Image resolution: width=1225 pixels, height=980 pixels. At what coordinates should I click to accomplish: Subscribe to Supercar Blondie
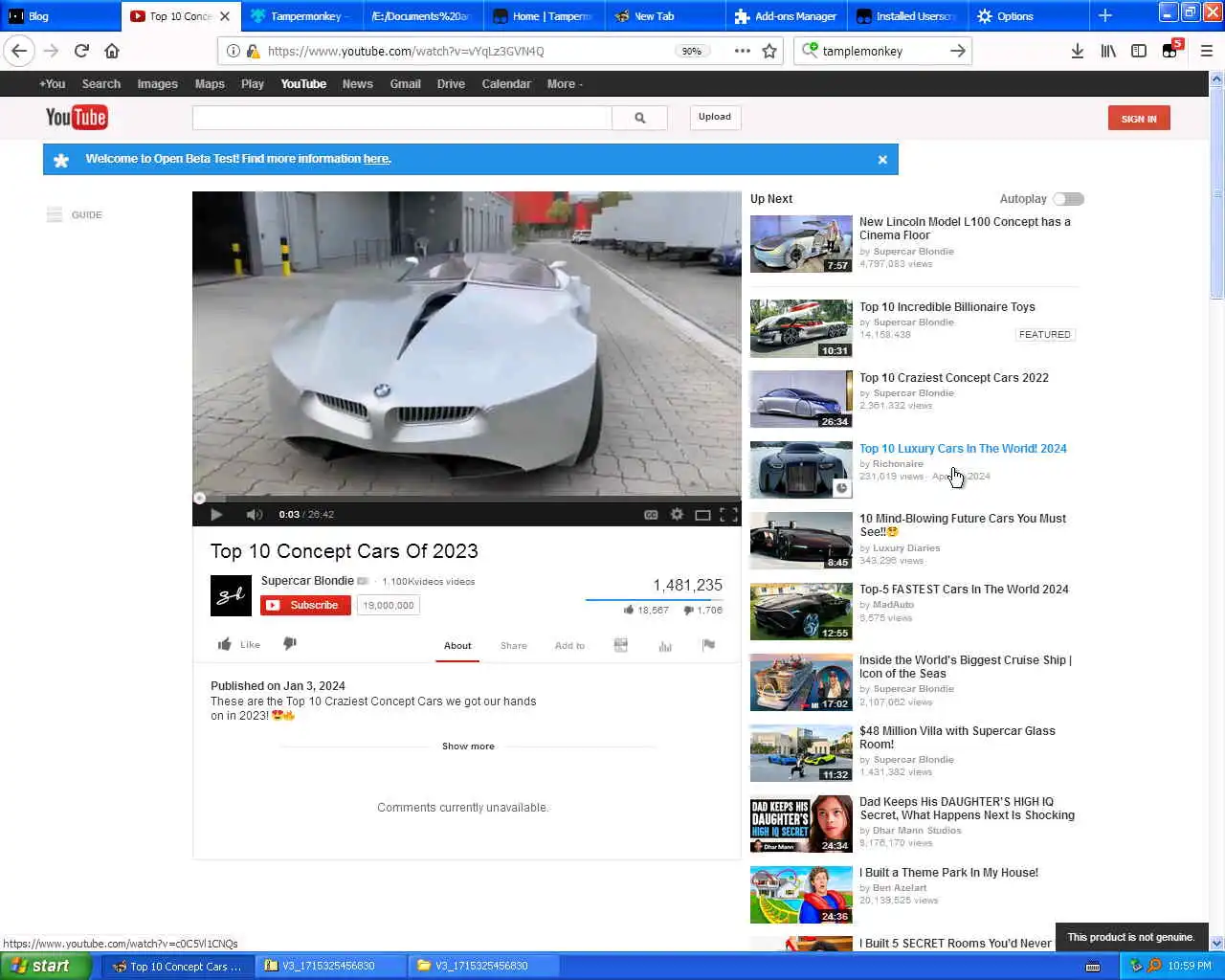coord(305,605)
